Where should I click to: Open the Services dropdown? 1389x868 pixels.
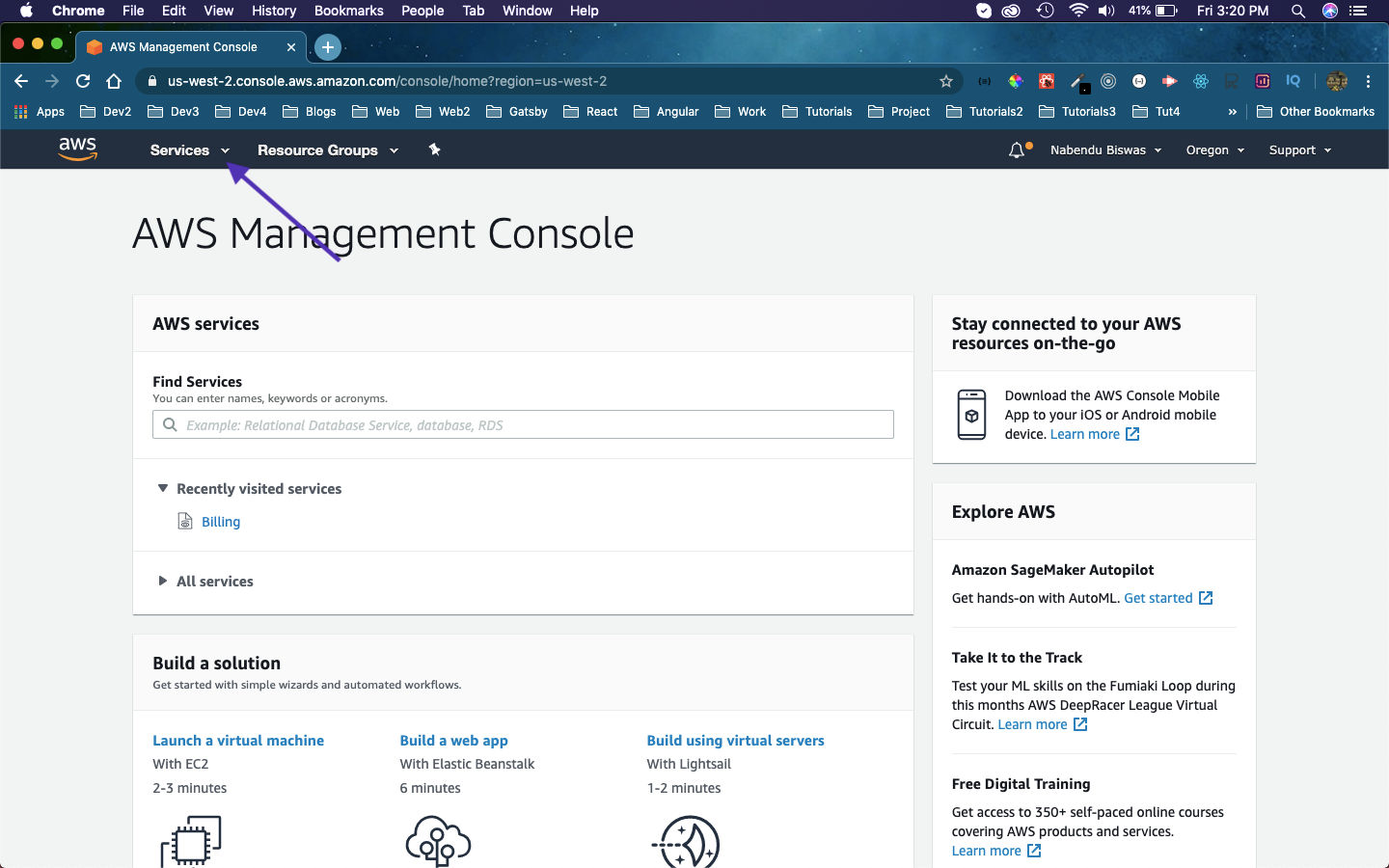pos(190,150)
